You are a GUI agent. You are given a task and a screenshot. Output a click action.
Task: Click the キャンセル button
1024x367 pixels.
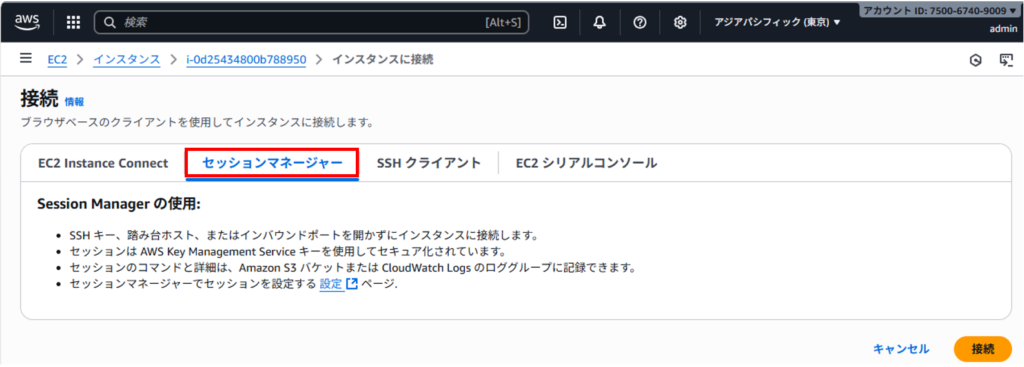[x=901, y=349]
